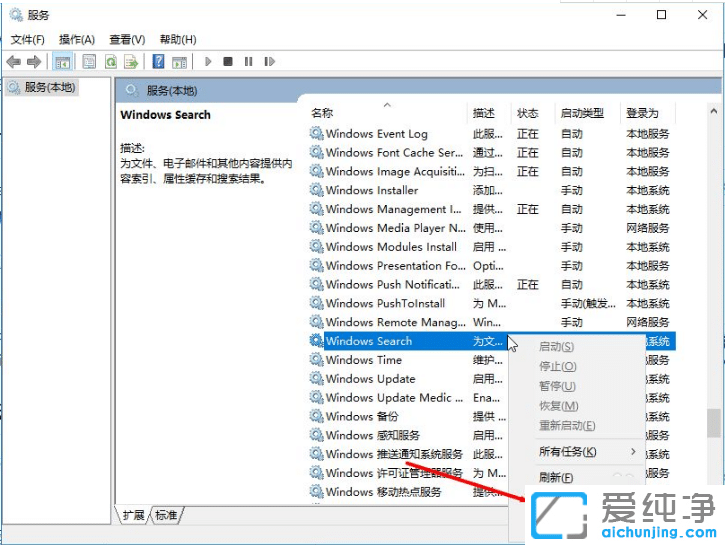The height and width of the screenshot is (545, 725).
Task: Open the 帮助(H) menu
Action: tap(178, 40)
